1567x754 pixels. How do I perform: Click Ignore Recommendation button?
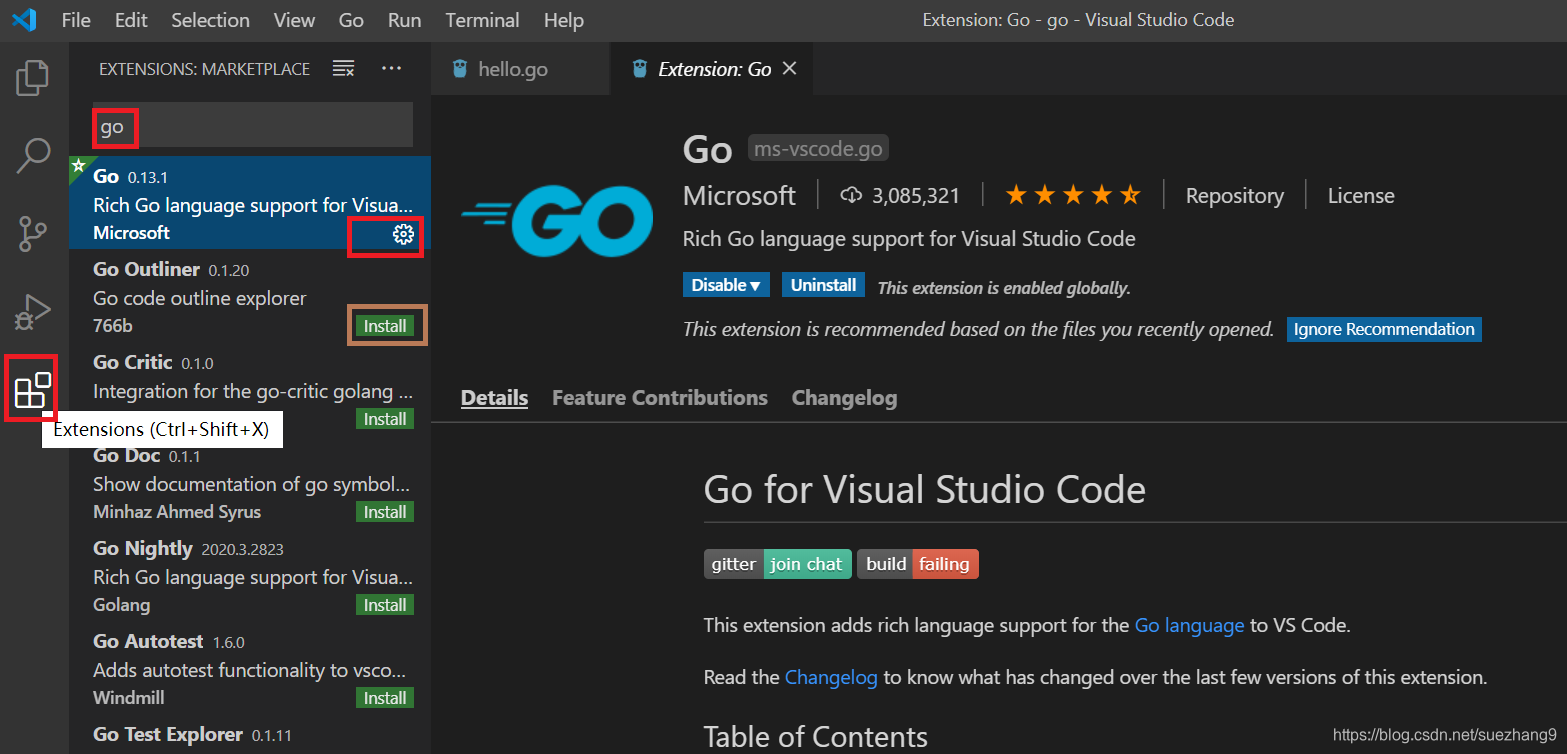coord(1384,329)
